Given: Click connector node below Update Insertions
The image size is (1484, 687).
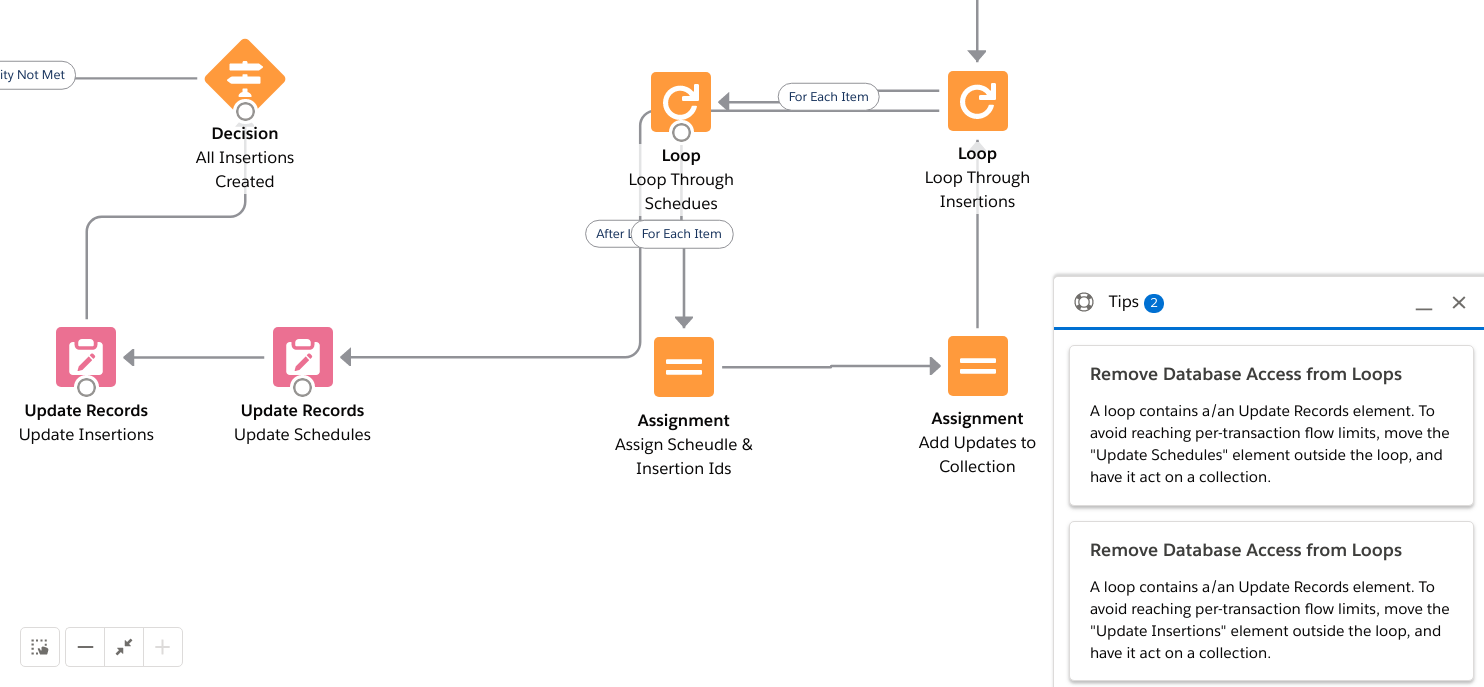Looking at the screenshot, I should coord(86,387).
